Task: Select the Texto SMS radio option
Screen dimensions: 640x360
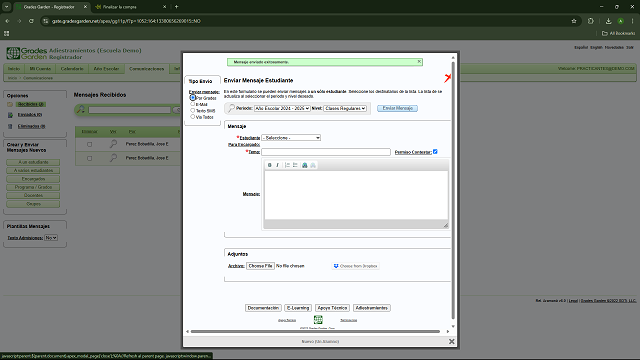Action: pyautogui.click(x=193, y=110)
